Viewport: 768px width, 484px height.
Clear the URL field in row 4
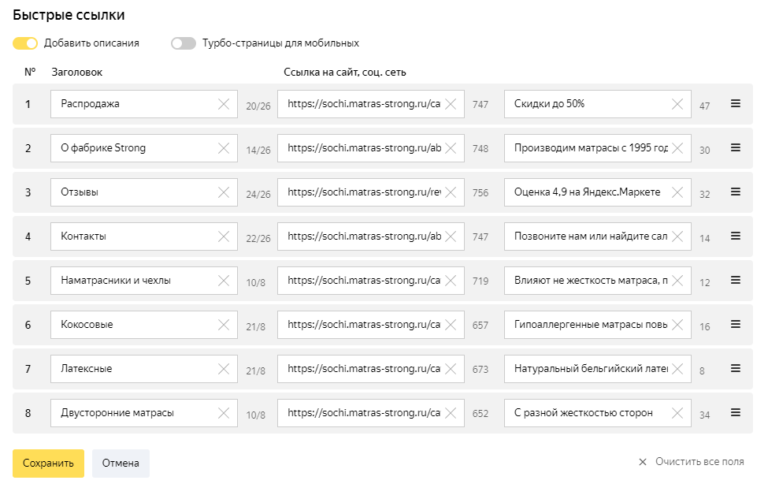[x=451, y=236]
